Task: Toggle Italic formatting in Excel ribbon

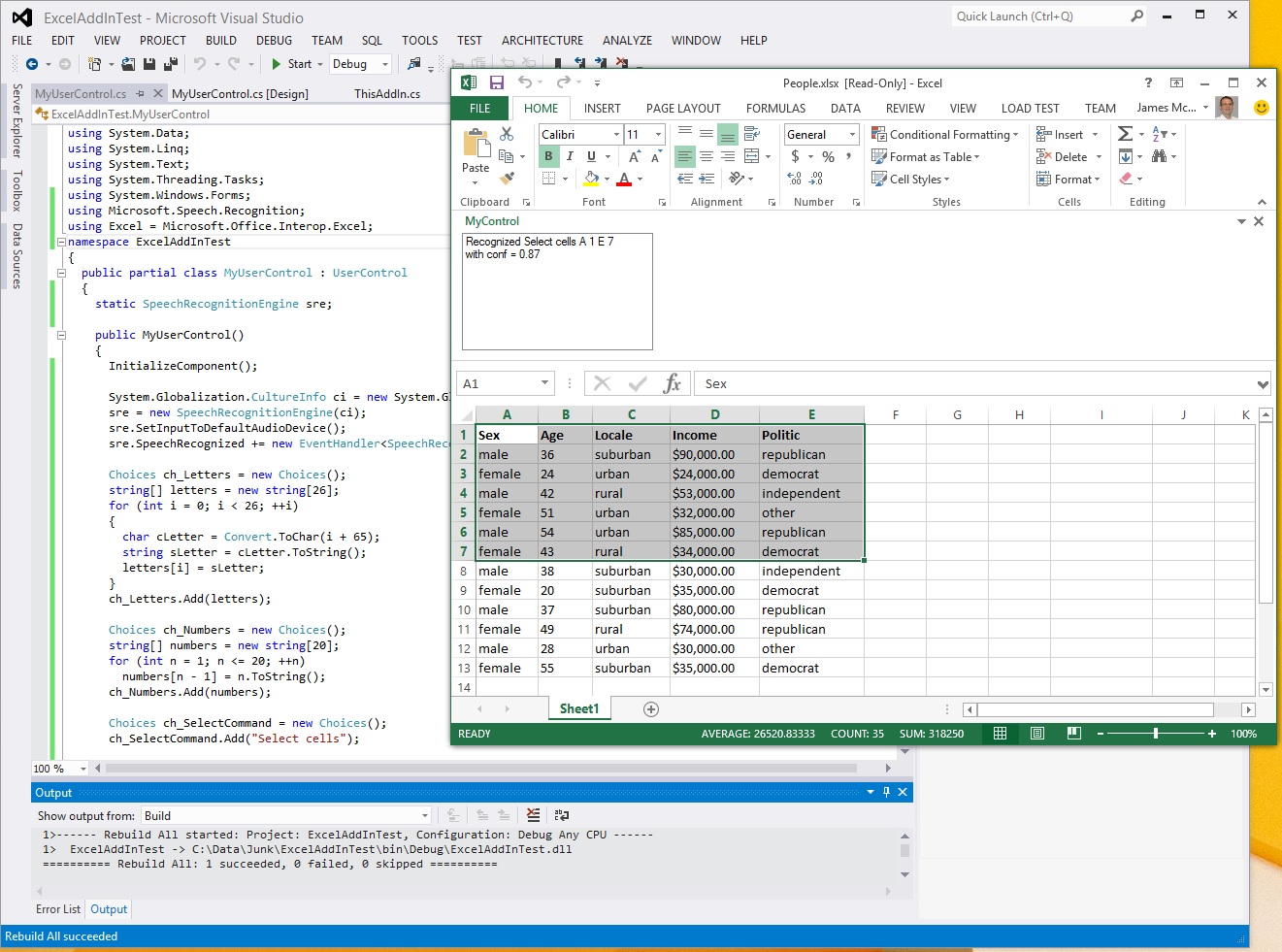Action: [x=570, y=156]
